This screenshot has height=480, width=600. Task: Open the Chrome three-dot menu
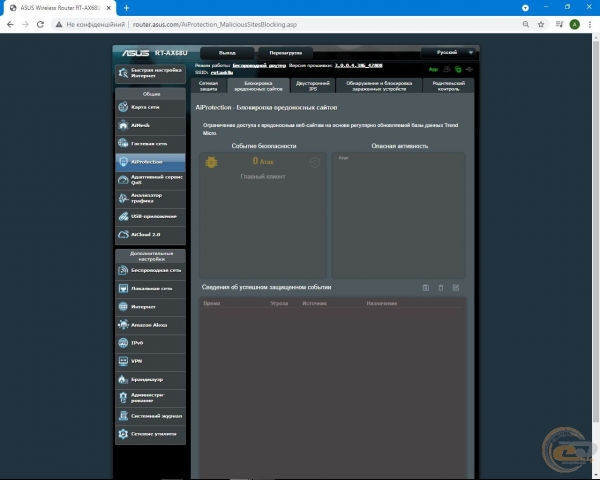pyautogui.click(x=589, y=24)
